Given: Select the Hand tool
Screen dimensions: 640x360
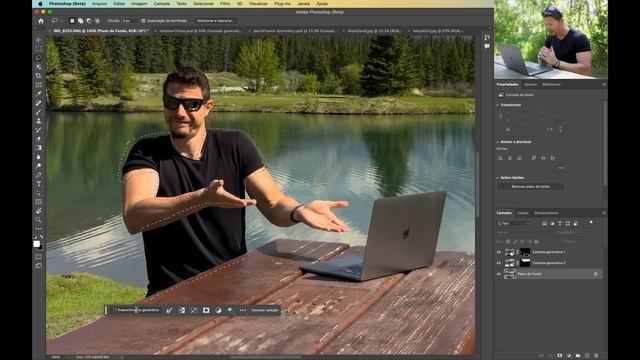Looking at the screenshot, I should click(38, 211).
